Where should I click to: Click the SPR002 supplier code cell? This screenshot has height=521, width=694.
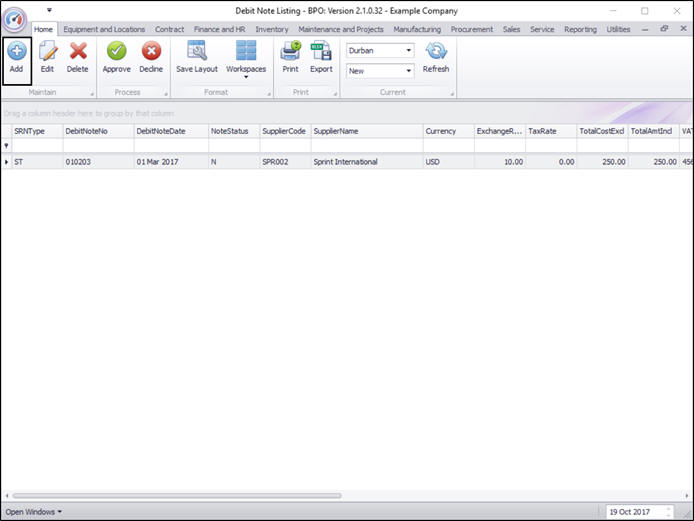pyautogui.click(x=285, y=162)
